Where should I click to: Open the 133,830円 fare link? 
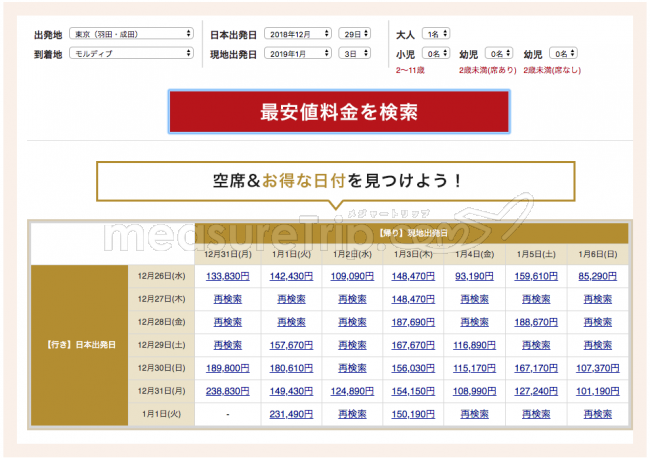click(228, 276)
